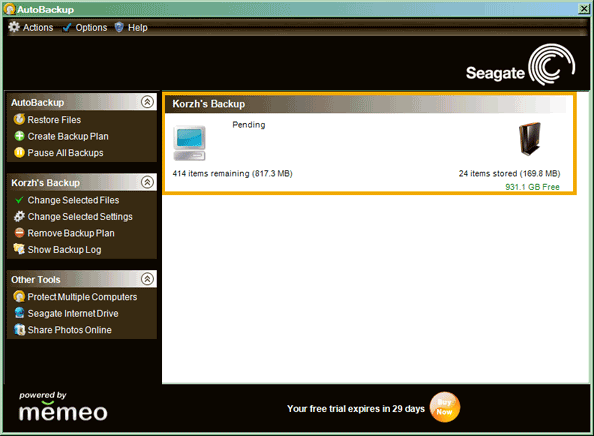Click the destination Seagate drive image
The image size is (594, 436).
[x=530, y=139]
